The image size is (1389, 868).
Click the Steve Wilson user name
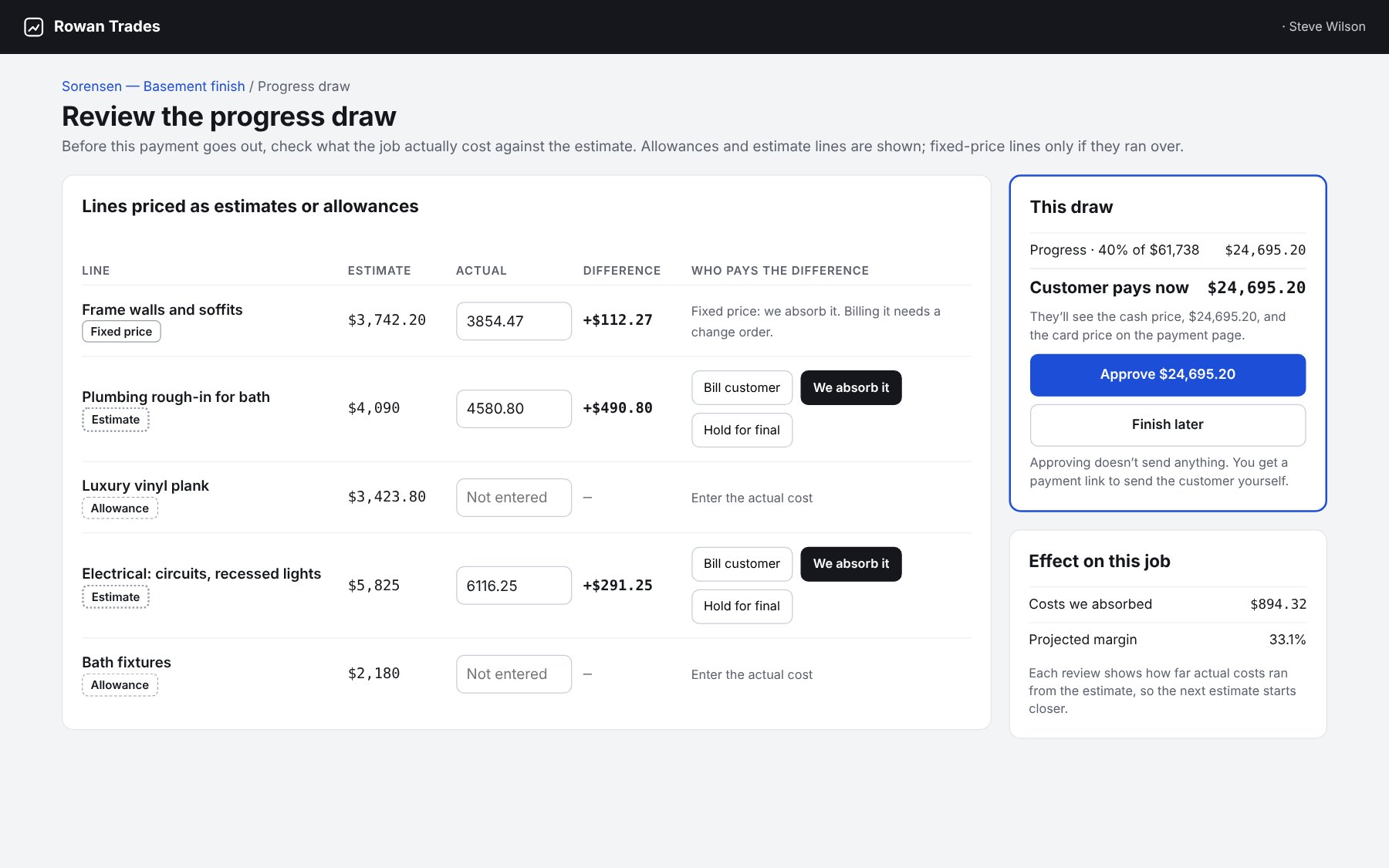click(x=1326, y=27)
